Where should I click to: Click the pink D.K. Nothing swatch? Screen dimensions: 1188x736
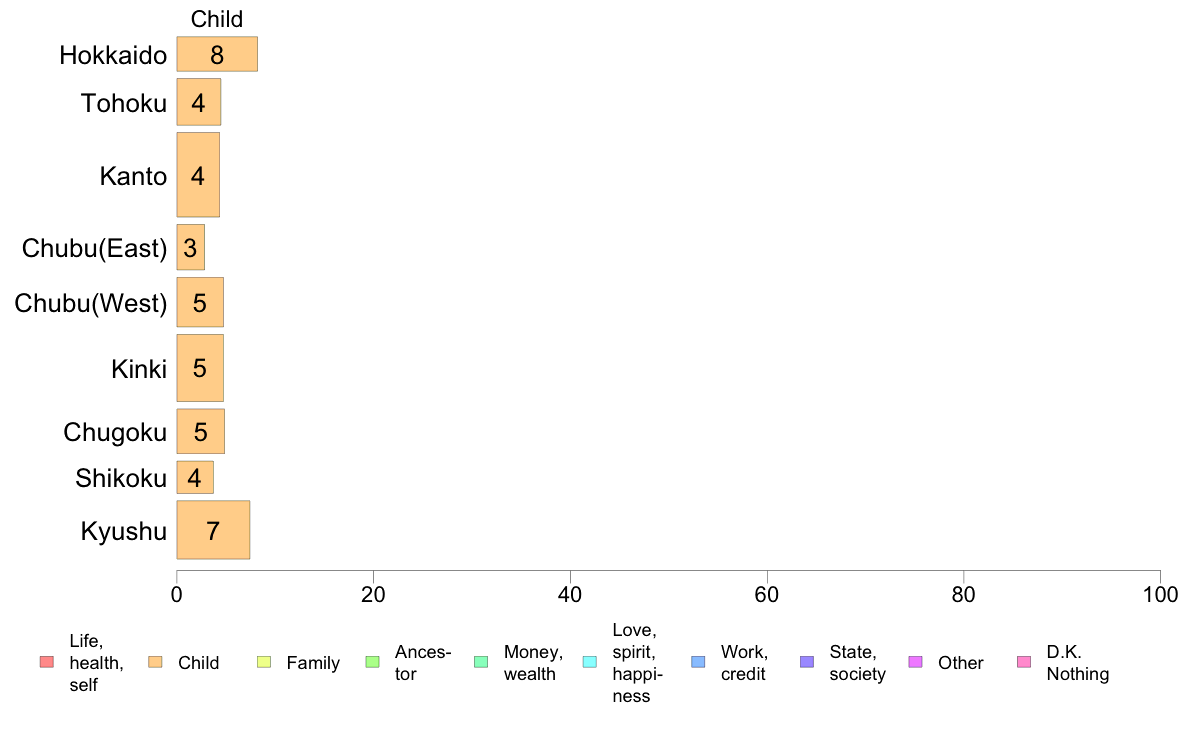[1024, 662]
